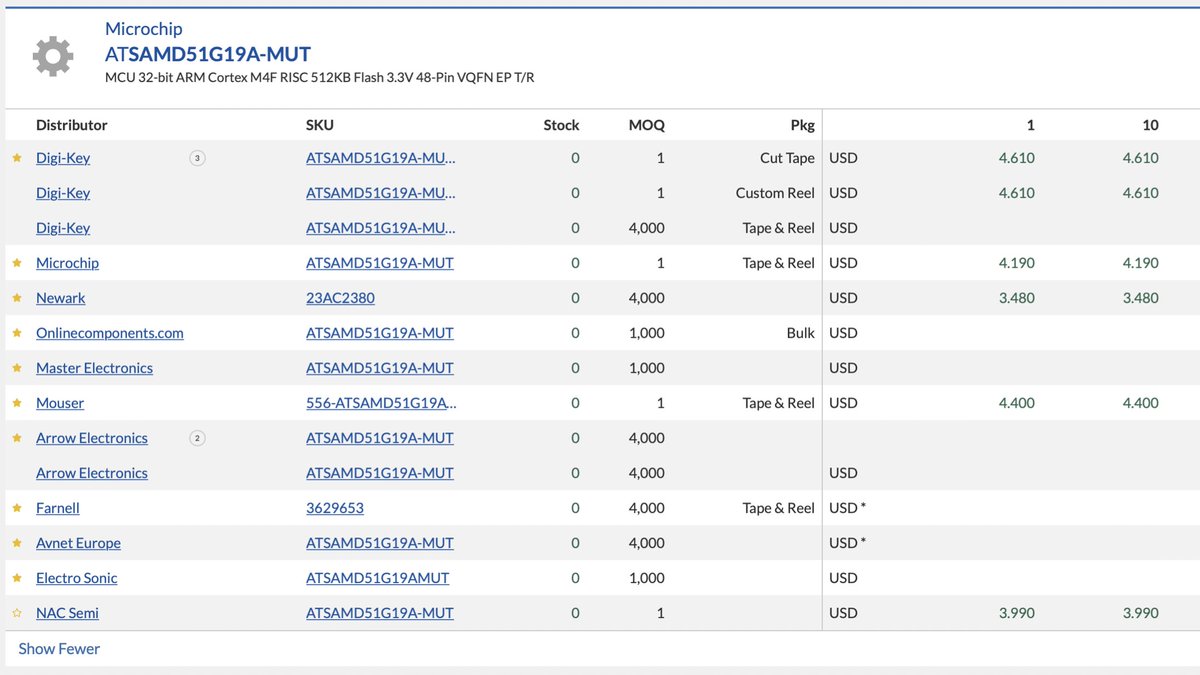Open the Microchip manufacturer link in header
Image resolution: width=1200 pixels, height=675 pixels.
click(144, 29)
